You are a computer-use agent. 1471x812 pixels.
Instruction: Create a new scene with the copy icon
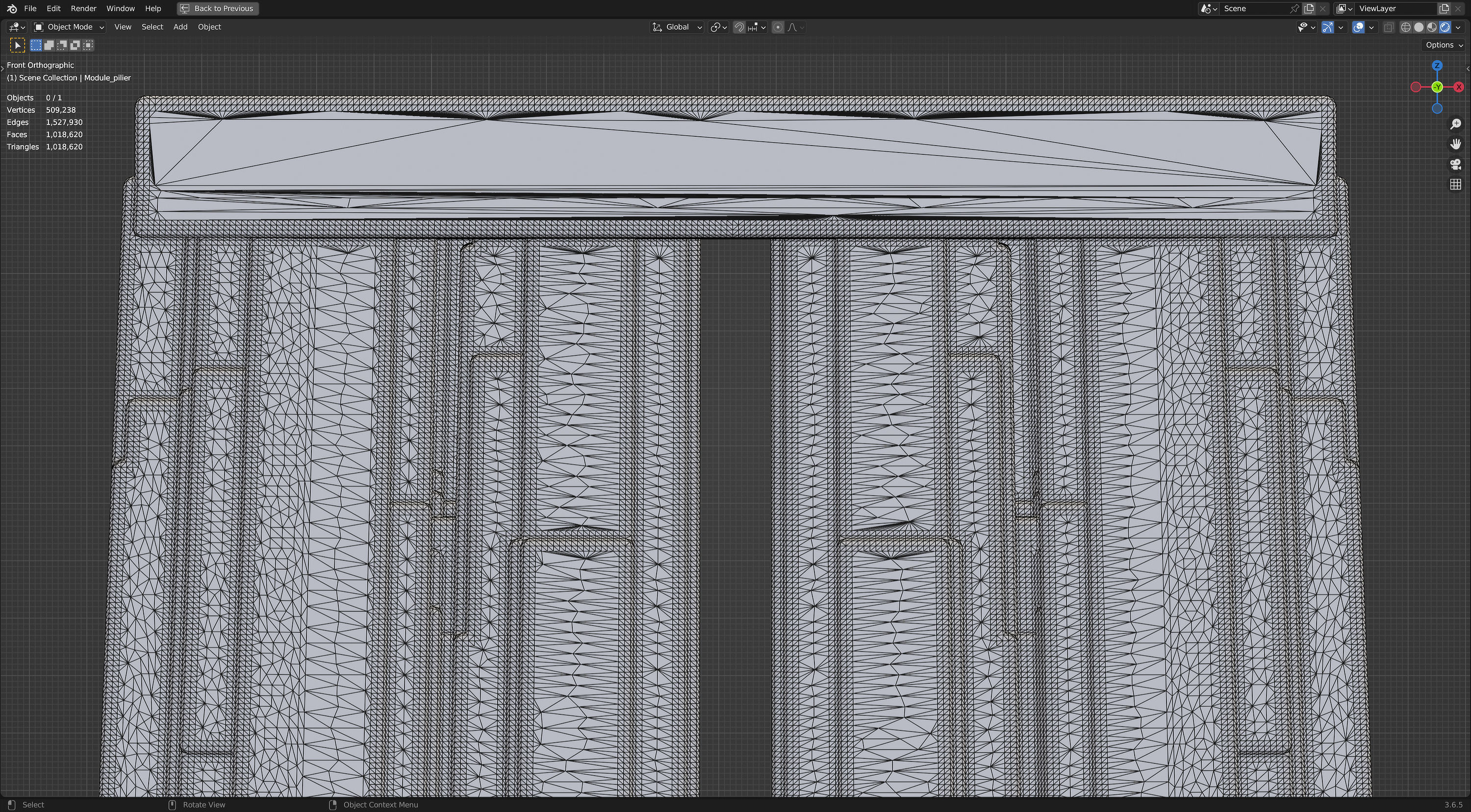tap(1309, 8)
